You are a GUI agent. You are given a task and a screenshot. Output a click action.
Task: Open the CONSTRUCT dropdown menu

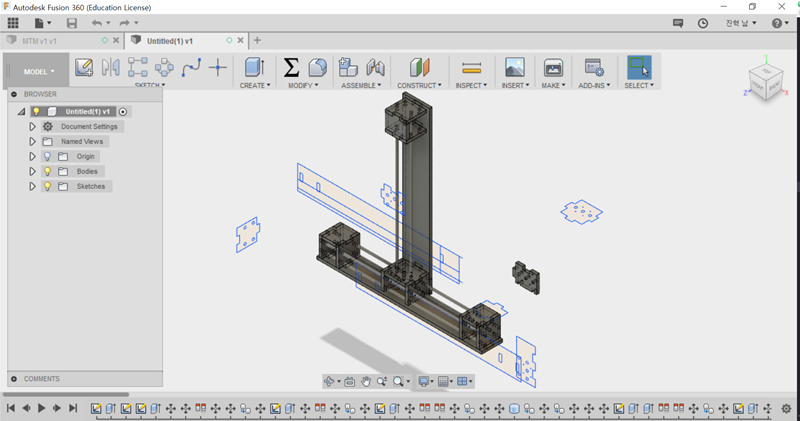(419, 85)
